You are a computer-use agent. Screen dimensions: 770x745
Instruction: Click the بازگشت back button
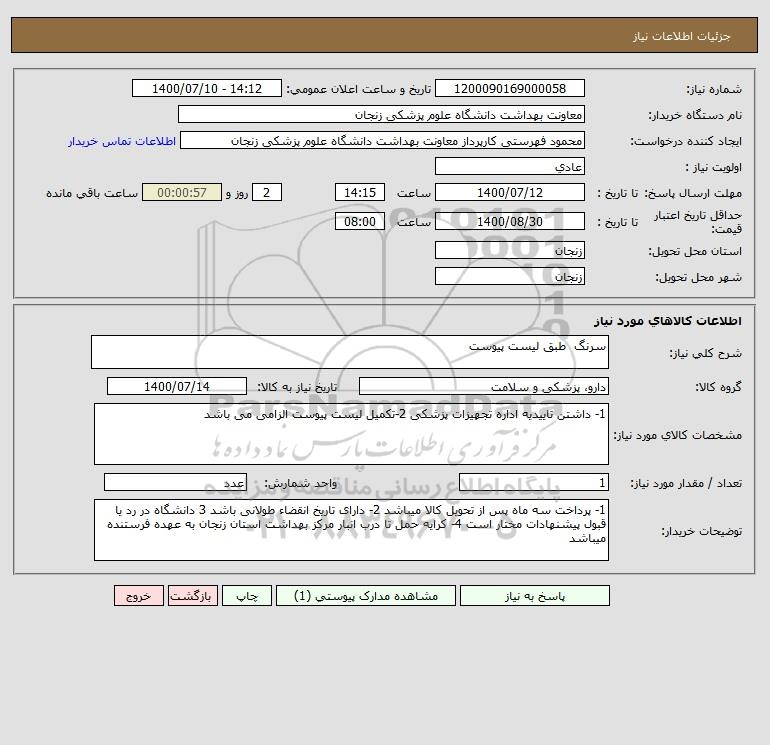tap(192, 596)
